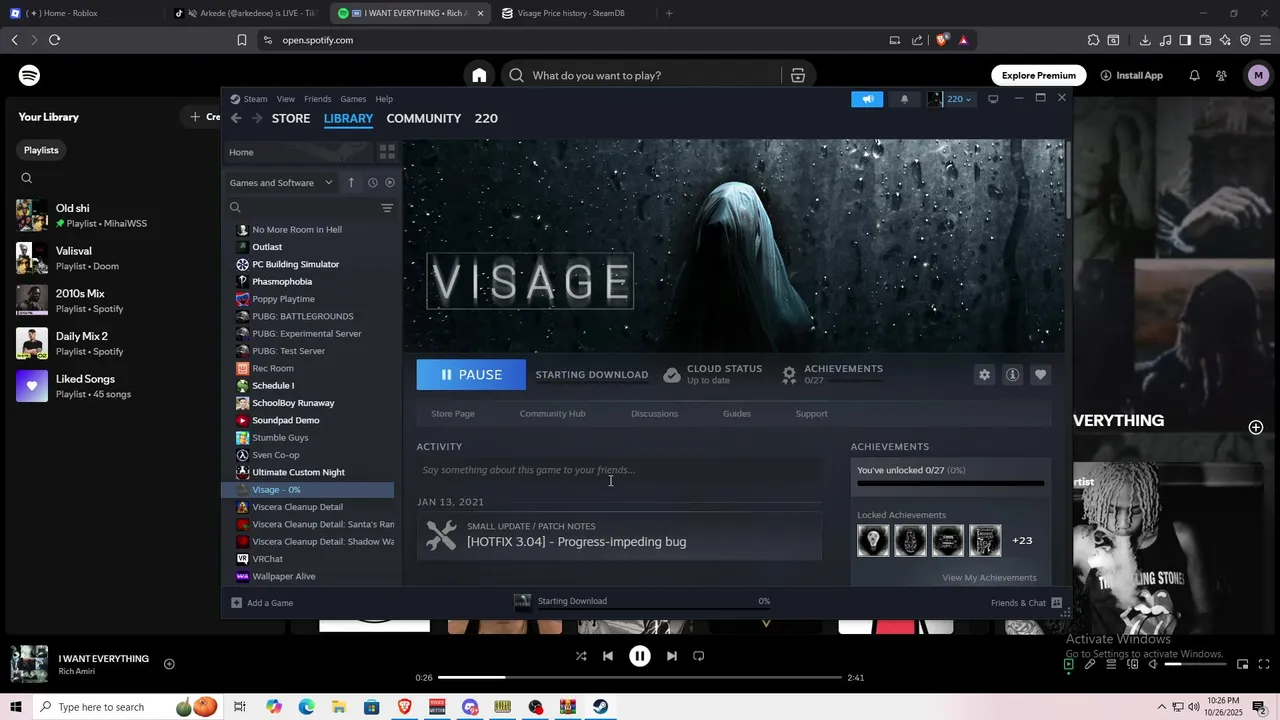Toggle library sort order arrow
The width and height of the screenshot is (1280, 720).
tap(351, 183)
